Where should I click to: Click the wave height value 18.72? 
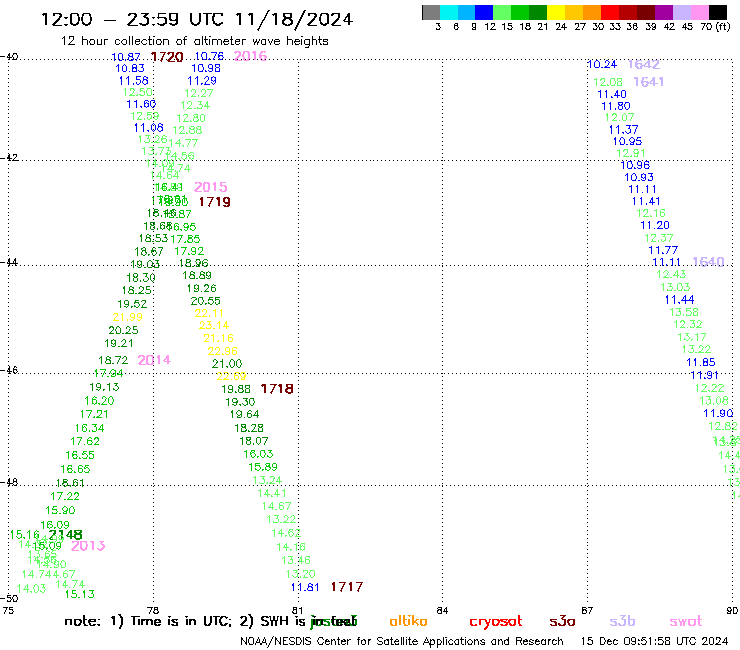(113, 360)
